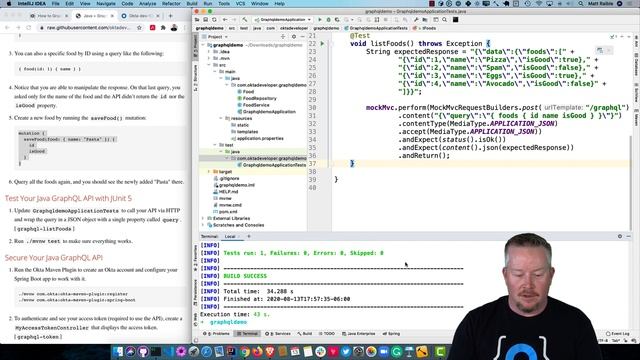Image resolution: width=640 pixels, height=360 pixels.
Task: Hide the Project tool window
Action: (x=302, y=37)
